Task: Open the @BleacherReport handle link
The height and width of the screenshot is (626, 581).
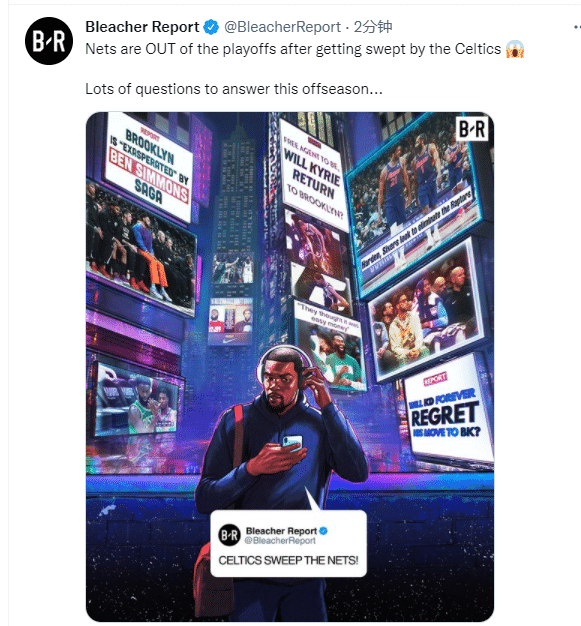Action: tap(282, 27)
